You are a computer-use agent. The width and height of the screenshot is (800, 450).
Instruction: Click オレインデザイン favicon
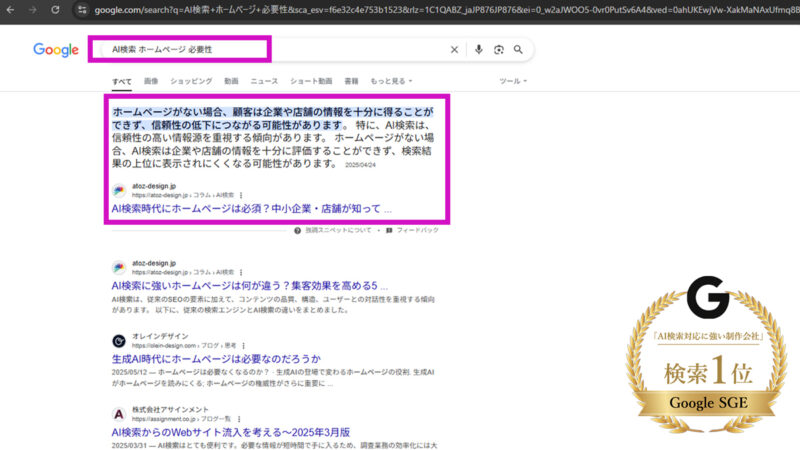pyautogui.click(x=119, y=341)
